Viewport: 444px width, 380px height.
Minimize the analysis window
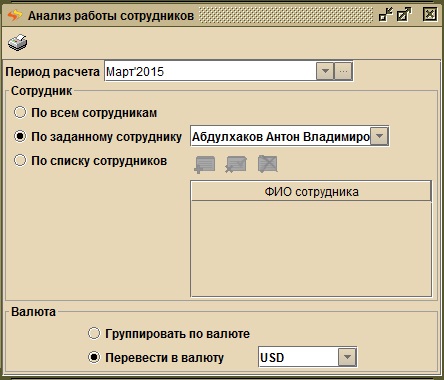pos(386,15)
